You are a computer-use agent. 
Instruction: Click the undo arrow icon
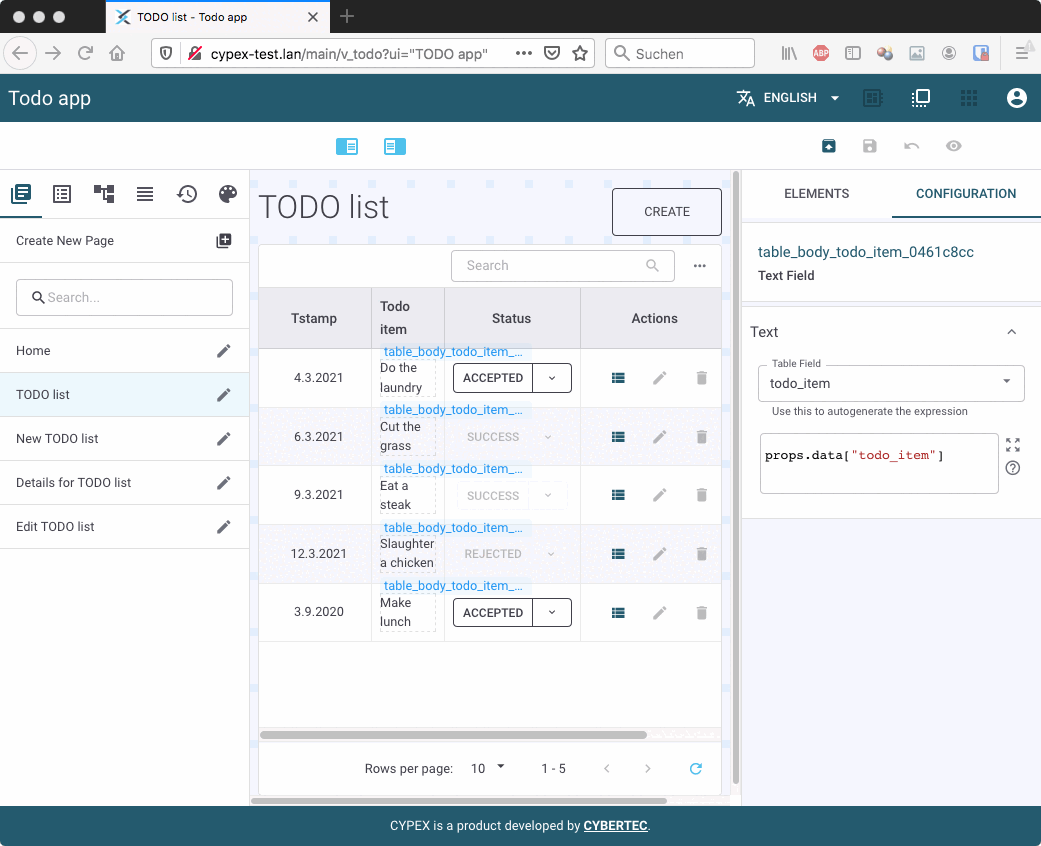912,146
